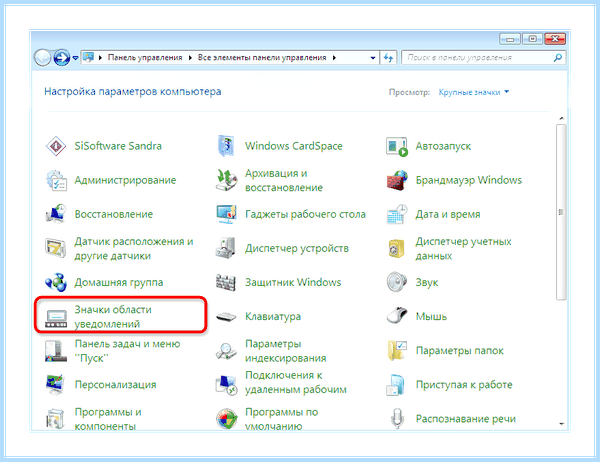Click the Forward navigation button
This screenshot has width=600, height=462.
pyautogui.click(x=62, y=58)
